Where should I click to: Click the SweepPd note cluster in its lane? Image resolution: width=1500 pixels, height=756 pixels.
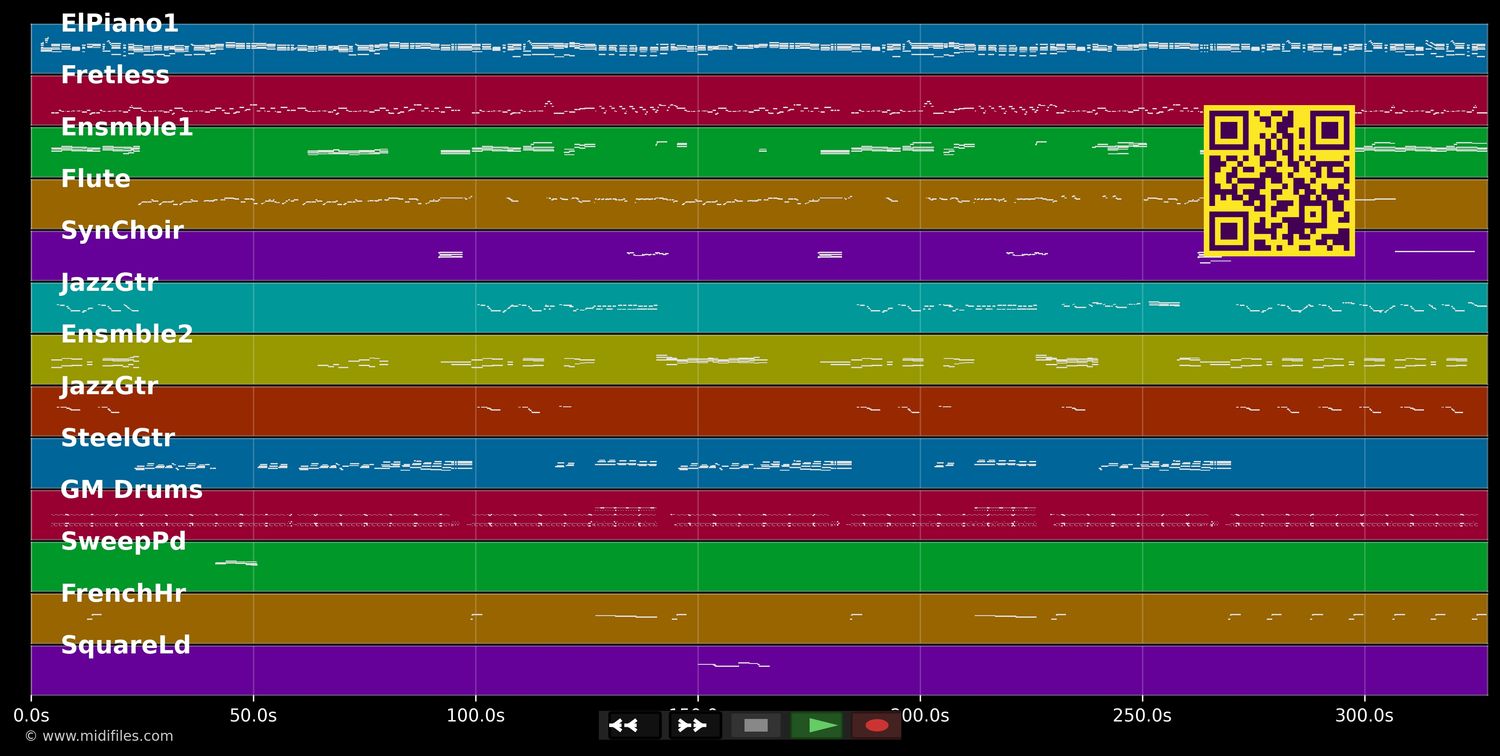[236, 563]
